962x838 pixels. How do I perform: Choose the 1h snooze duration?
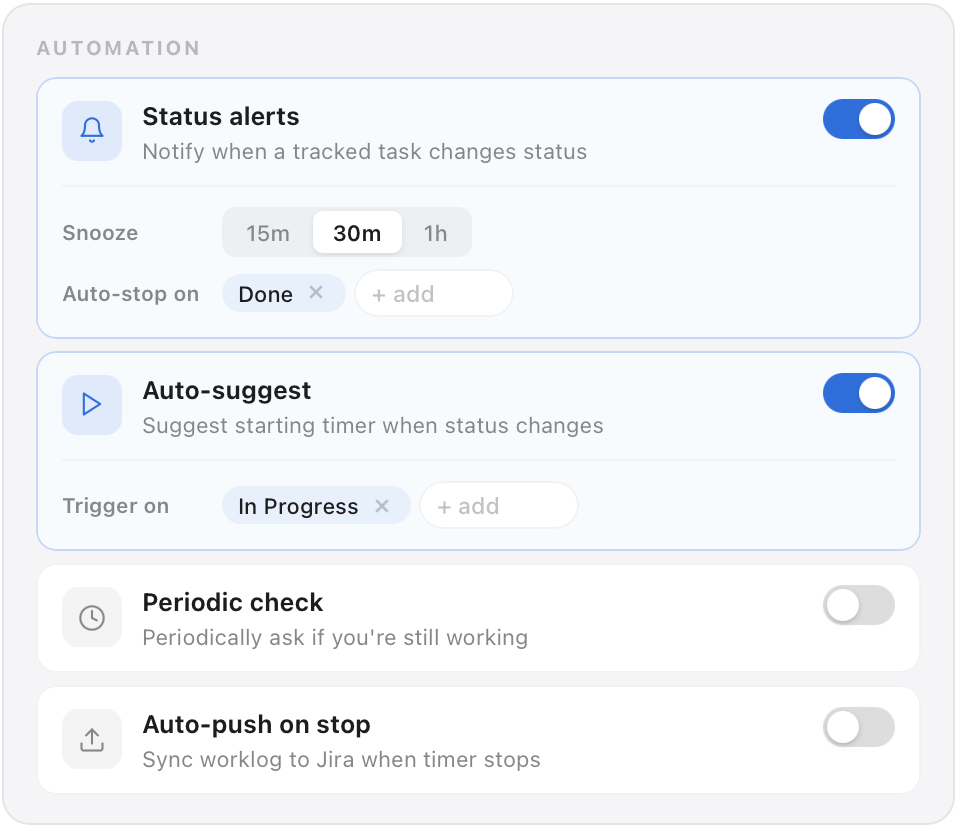[x=435, y=233]
